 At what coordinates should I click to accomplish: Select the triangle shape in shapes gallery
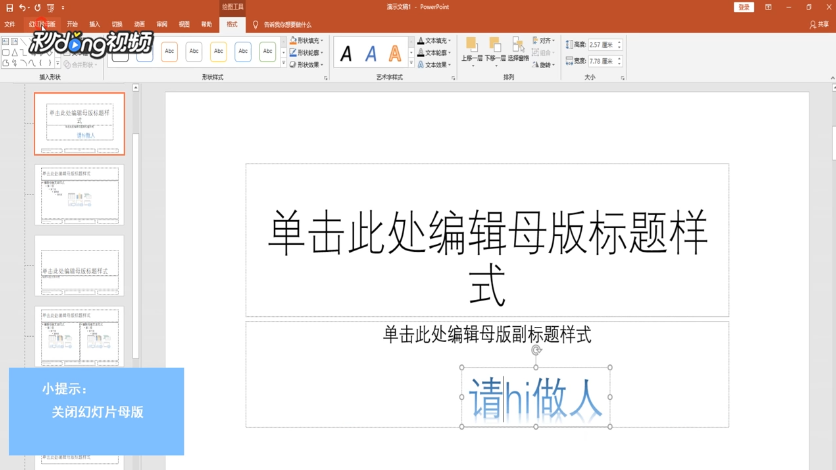click(15, 52)
